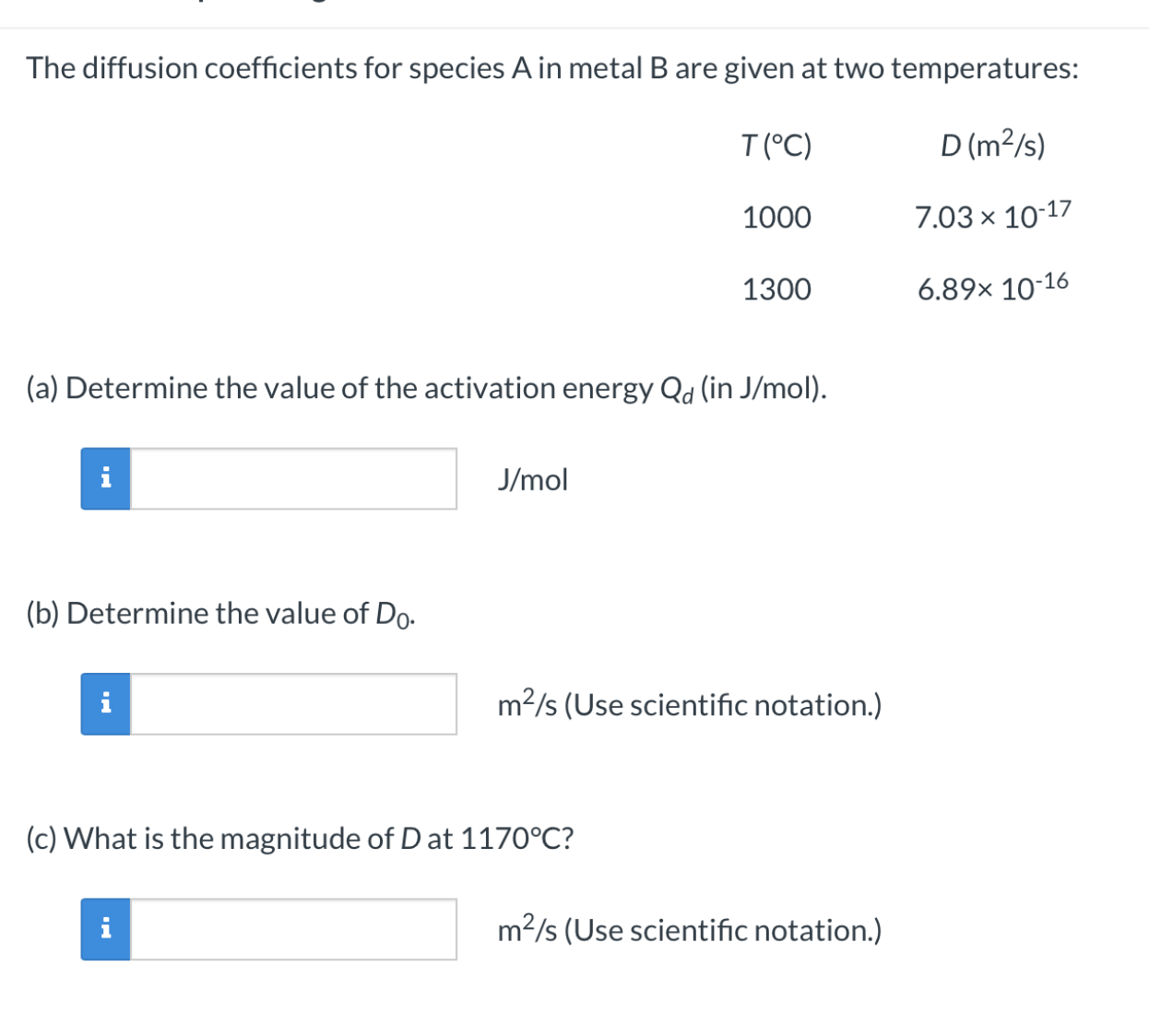The image size is (1149, 1036).
Task: Focus the activation energy Qd answer field
Action: pyautogui.click(x=293, y=478)
